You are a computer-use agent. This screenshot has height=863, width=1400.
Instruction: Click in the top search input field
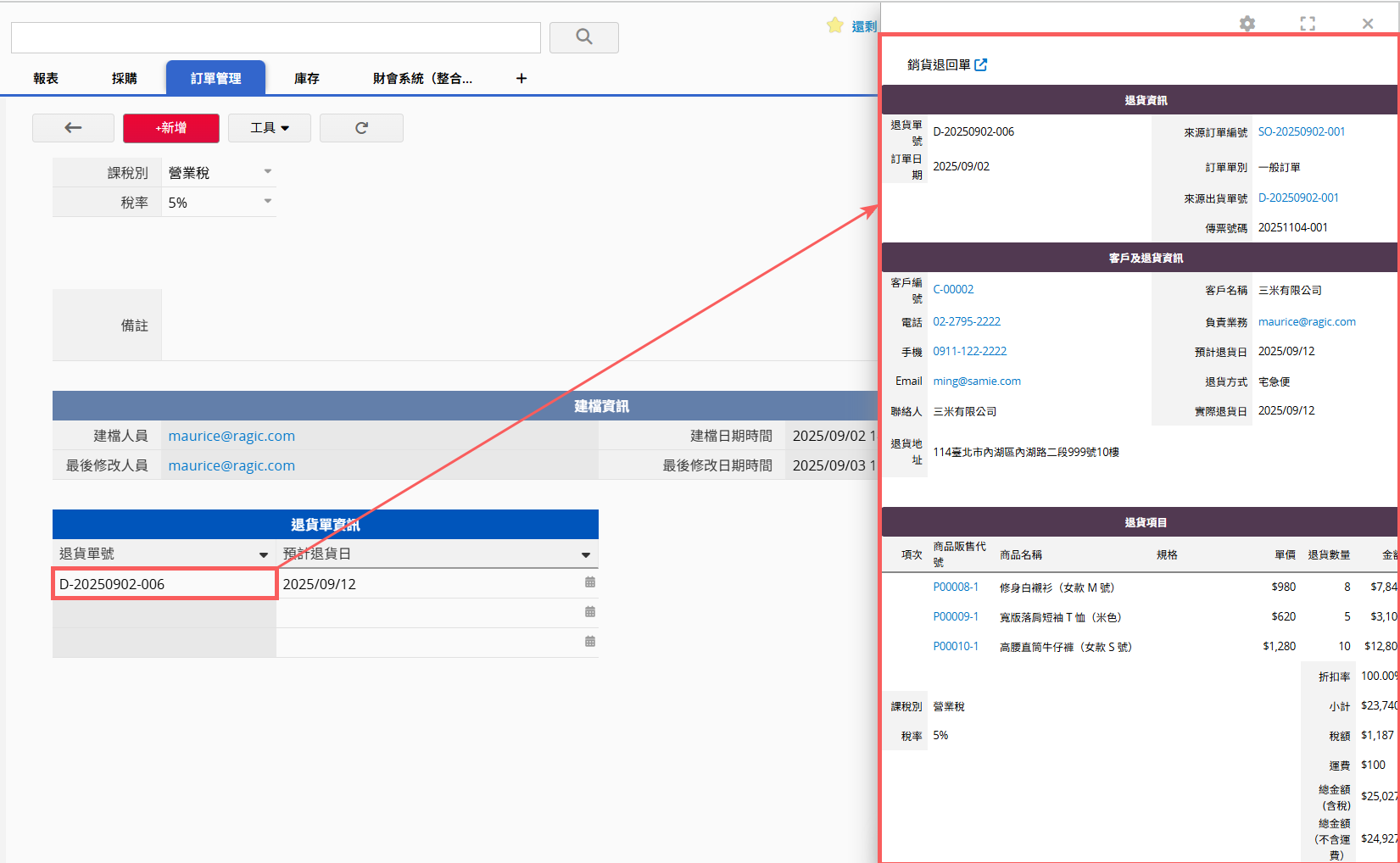pos(276,38)
